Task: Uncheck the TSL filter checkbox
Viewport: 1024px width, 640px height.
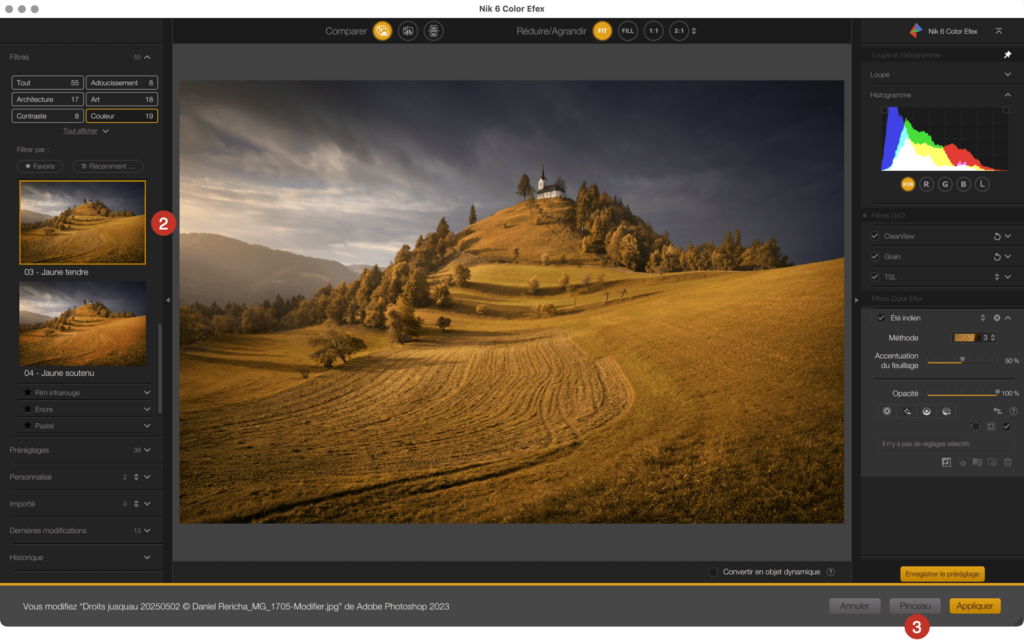Action: 875,278
